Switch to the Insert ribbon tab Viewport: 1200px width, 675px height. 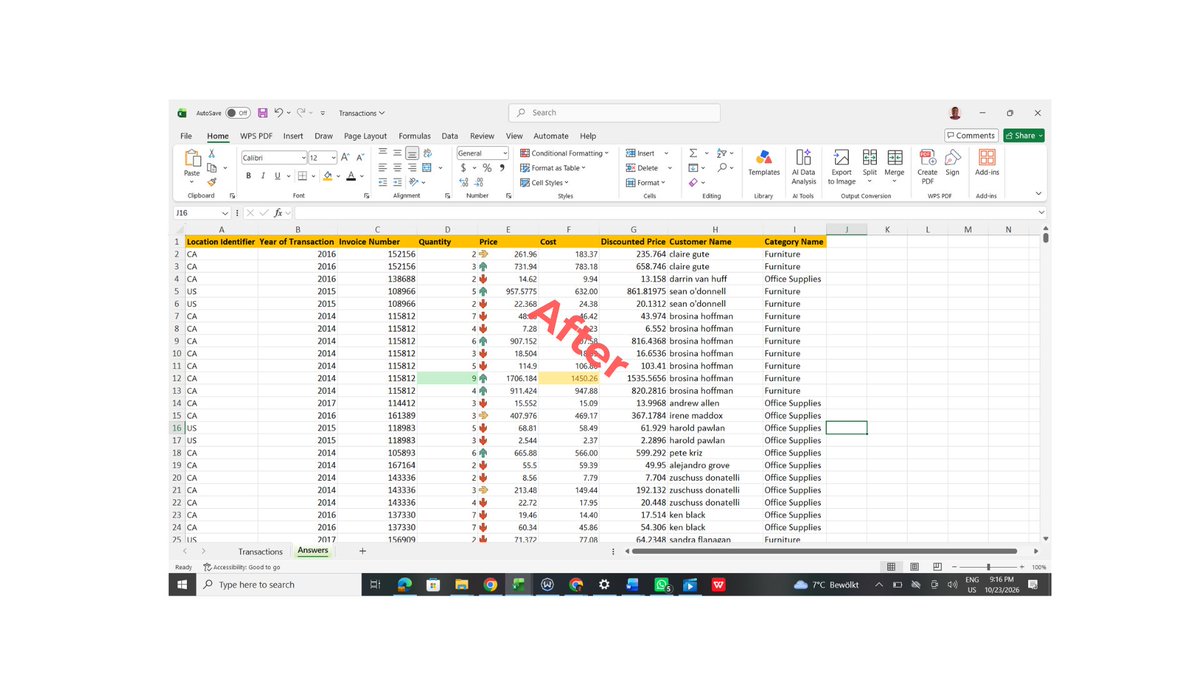pos(293,136)
